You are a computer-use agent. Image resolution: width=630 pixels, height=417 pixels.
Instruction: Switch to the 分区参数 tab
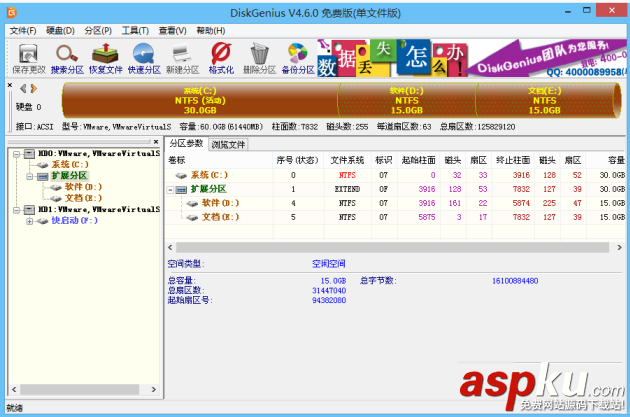(186, 143)
